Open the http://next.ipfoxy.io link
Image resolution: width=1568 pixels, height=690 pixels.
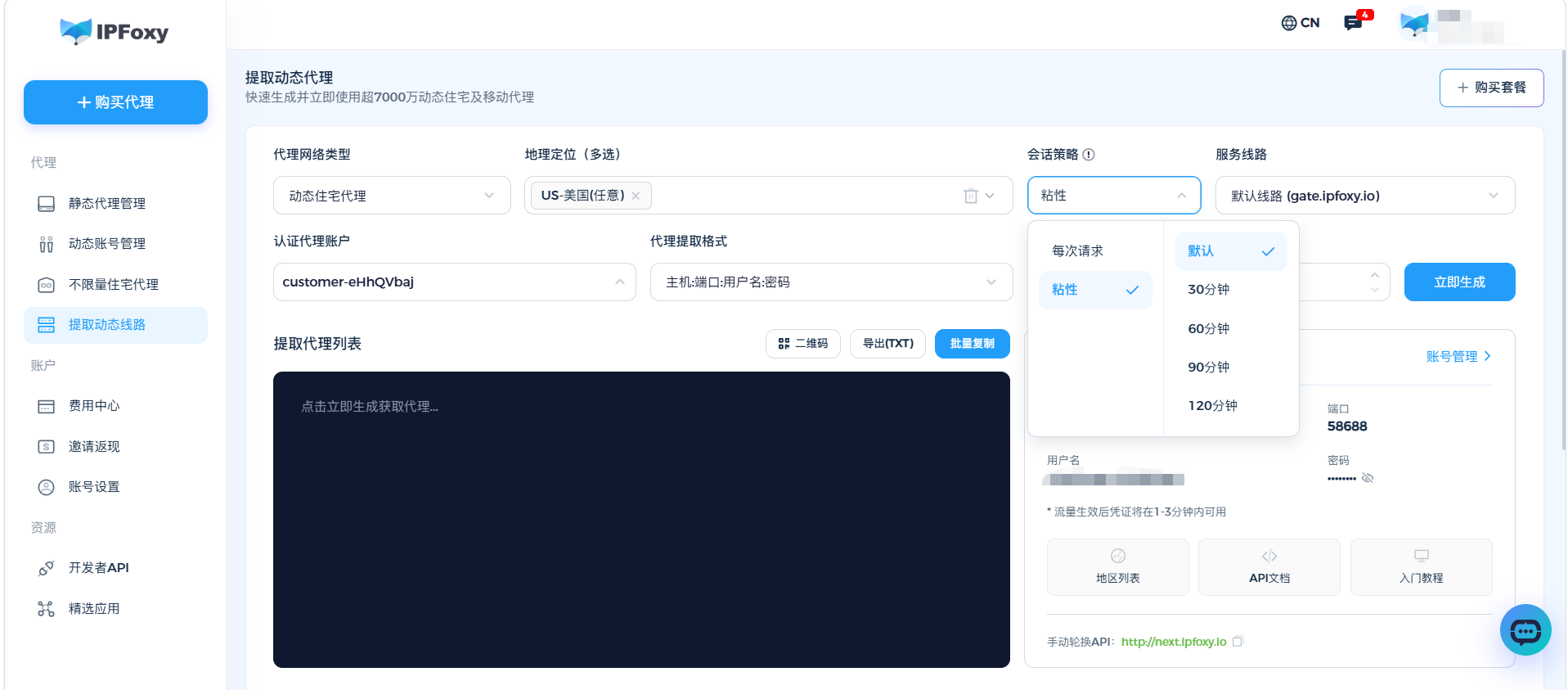(1174, 642)
